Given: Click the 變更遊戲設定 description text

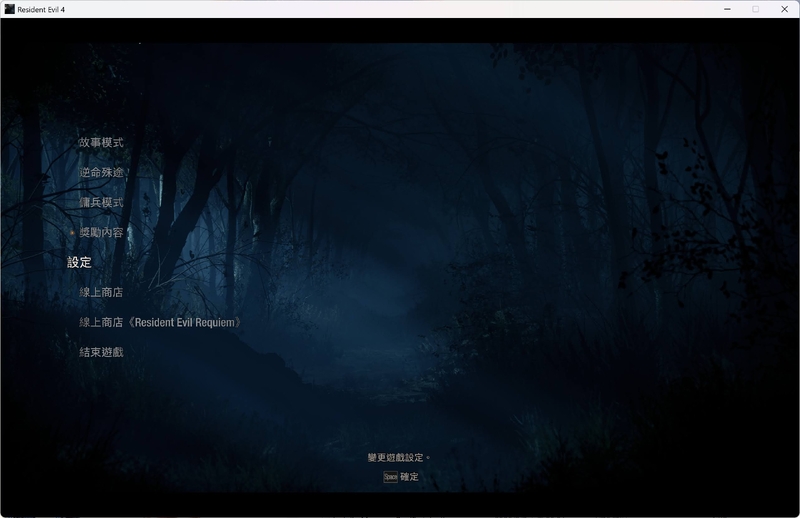Looking at the screenshot, I should (x=398, y=458).
